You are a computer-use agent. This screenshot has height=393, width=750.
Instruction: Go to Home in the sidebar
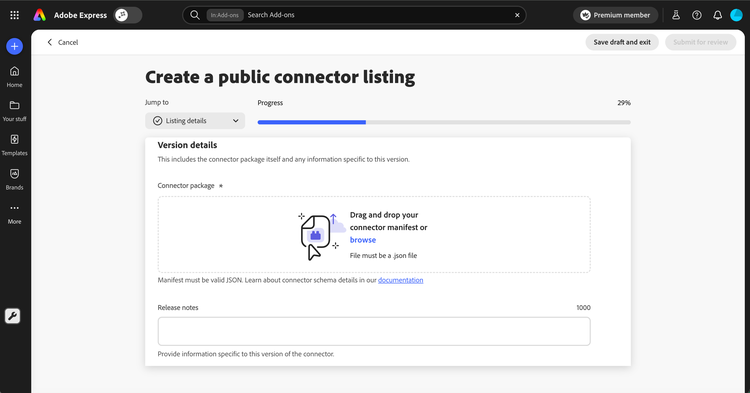pos(14,77)
